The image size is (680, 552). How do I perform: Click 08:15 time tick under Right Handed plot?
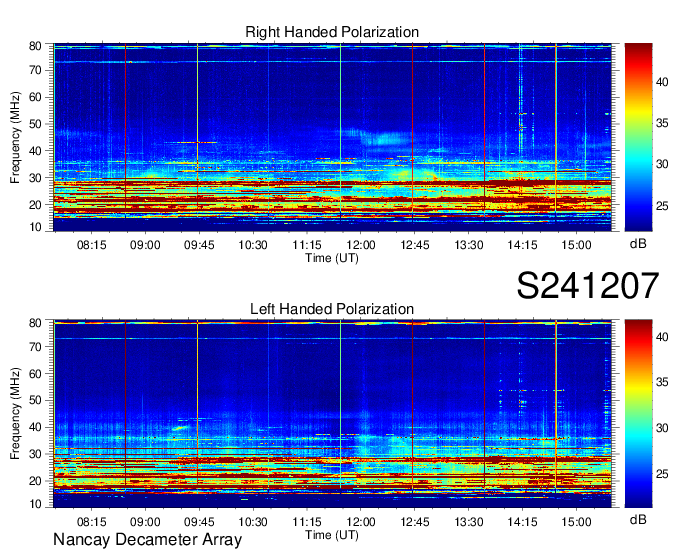[x=92, y=245]
